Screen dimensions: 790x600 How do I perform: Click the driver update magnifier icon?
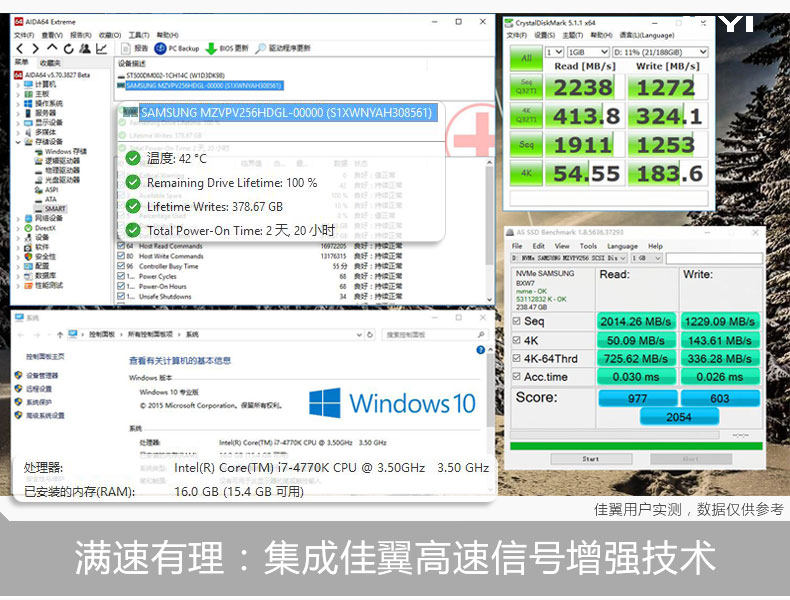[260, 48]
